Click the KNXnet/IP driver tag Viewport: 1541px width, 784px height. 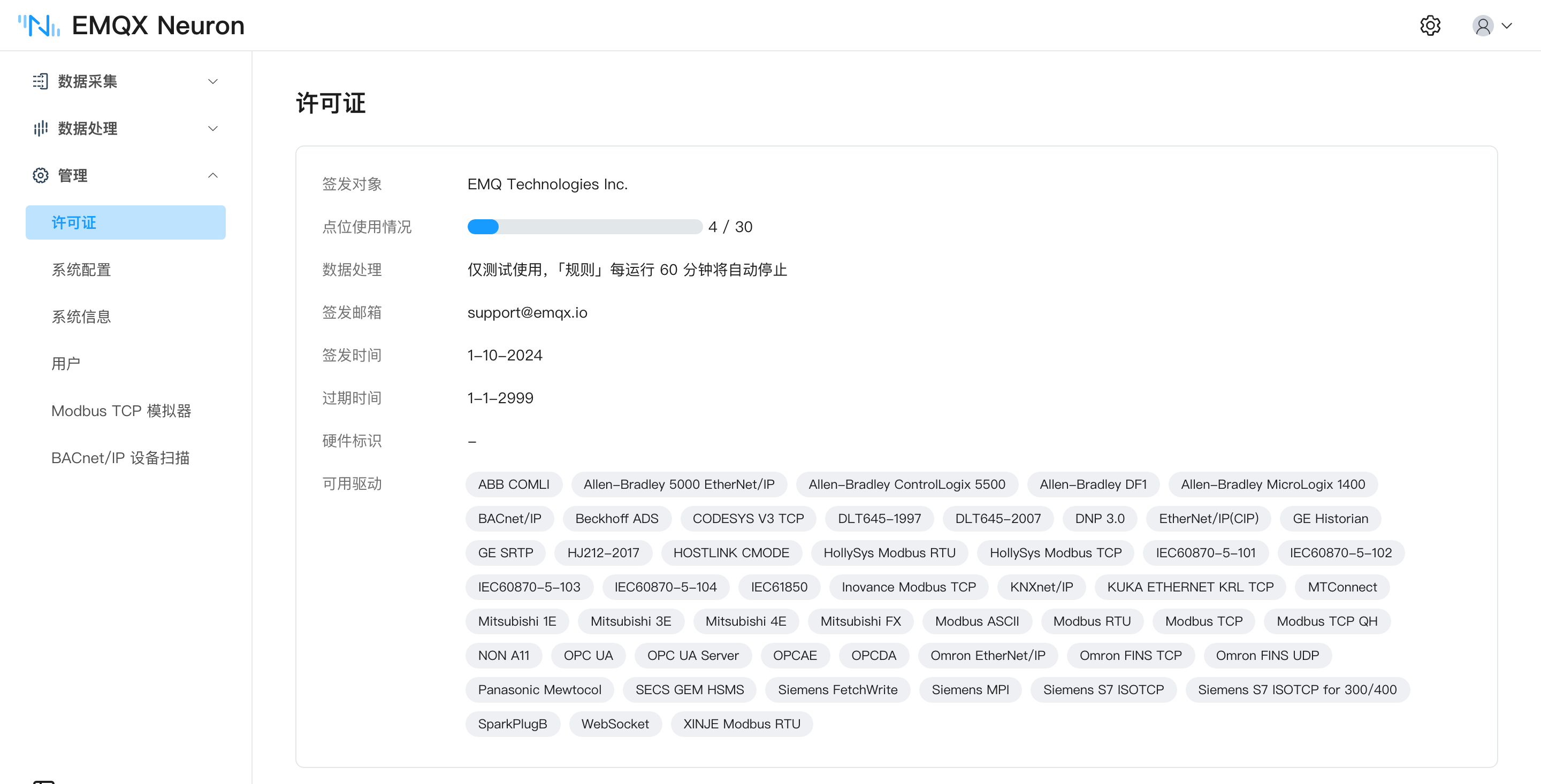(x=1041, y=587)
